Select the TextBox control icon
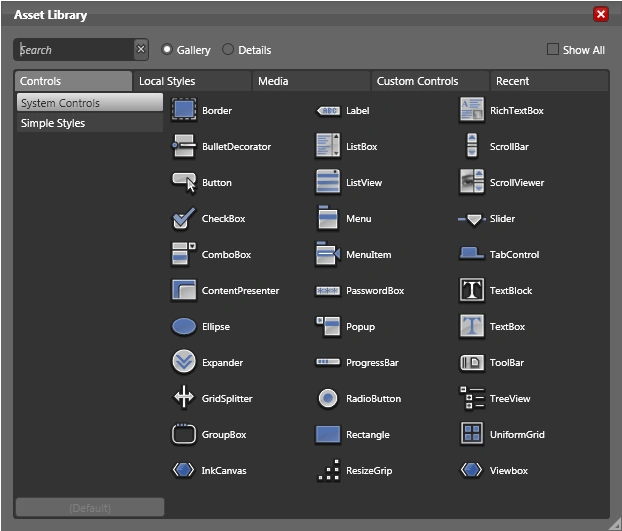Screen dimensions: 622x531 click(x=472, y=326)
